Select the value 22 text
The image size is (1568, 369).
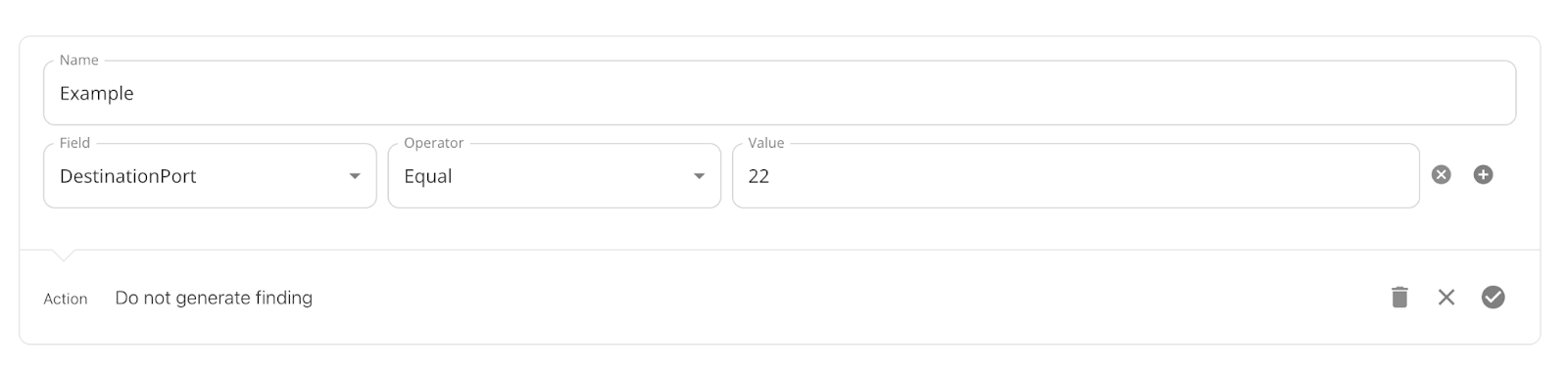759,177
